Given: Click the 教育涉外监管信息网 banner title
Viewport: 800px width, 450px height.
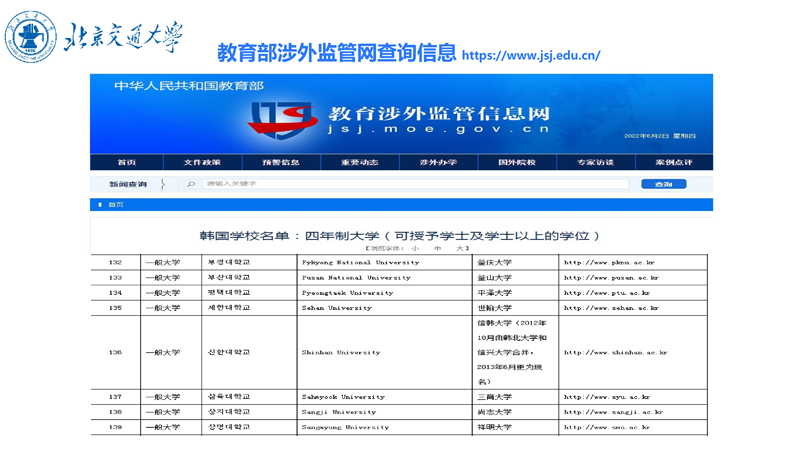Looking at the screenshot, I should (x=439, y=113).
